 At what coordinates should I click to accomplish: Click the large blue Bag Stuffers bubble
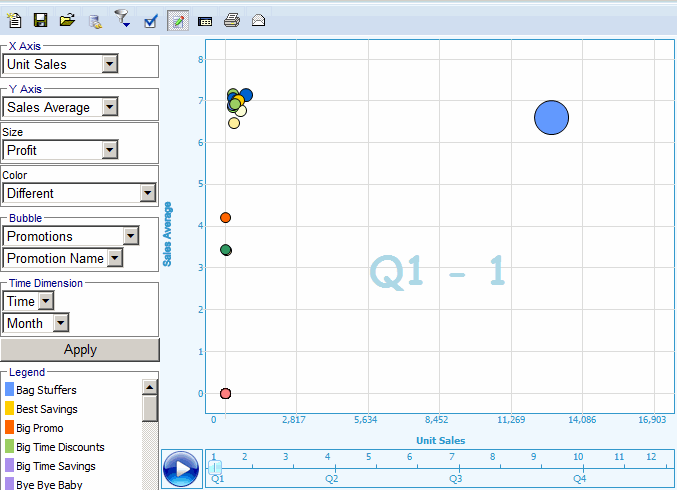[551, 117]
